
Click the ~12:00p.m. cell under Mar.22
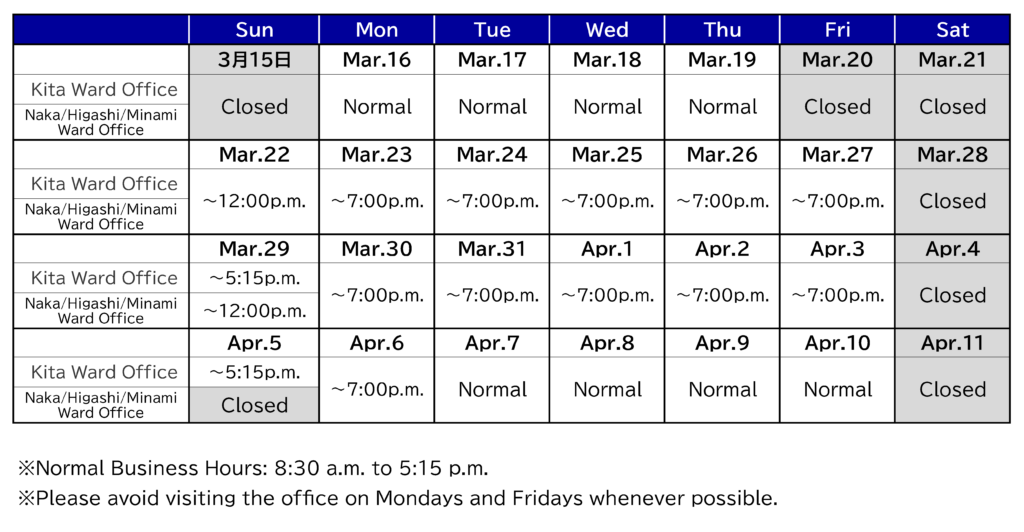coord(254,201)
